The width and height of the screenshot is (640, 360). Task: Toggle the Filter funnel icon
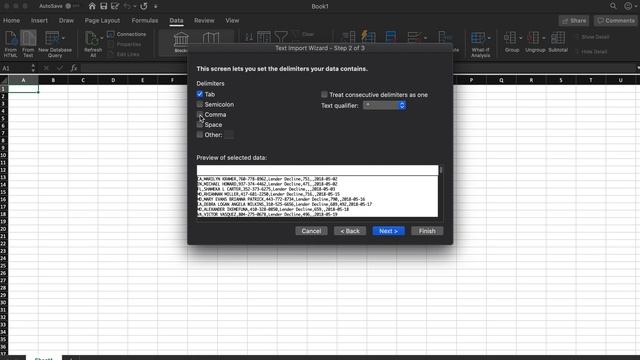[281, 38]
